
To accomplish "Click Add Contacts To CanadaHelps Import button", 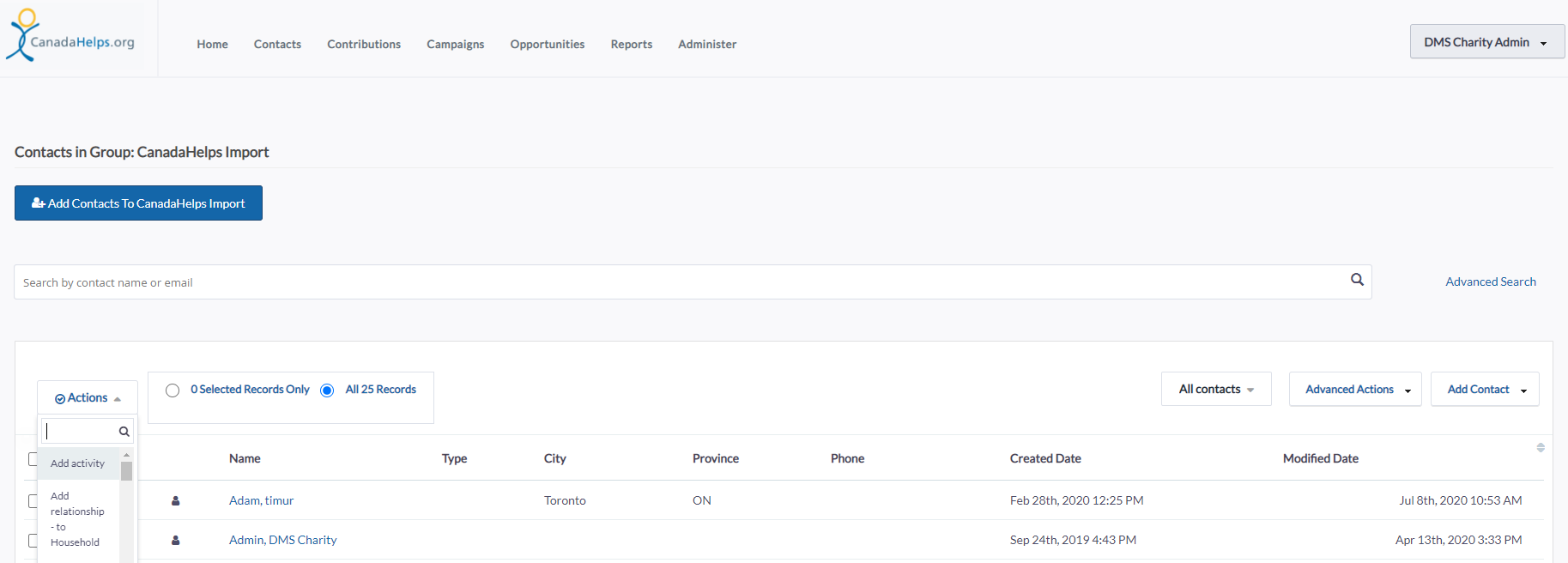I will [x=138, y=203].
